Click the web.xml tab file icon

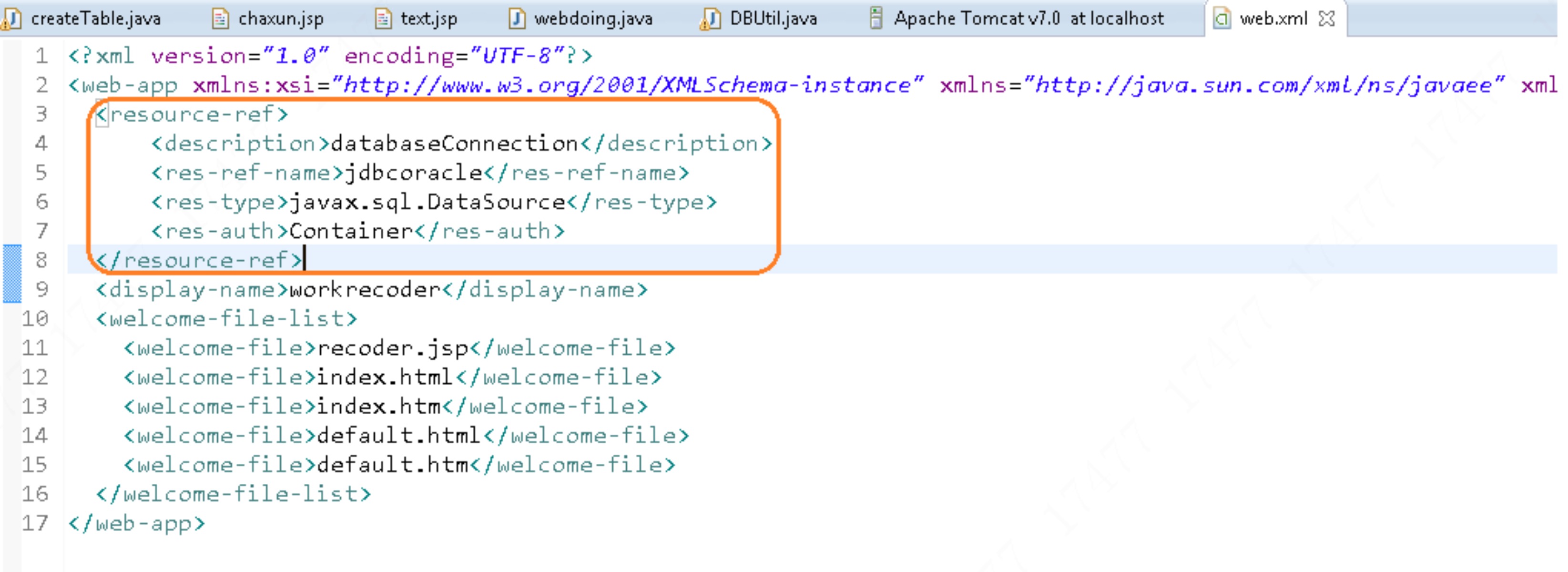pos(1222,19)
